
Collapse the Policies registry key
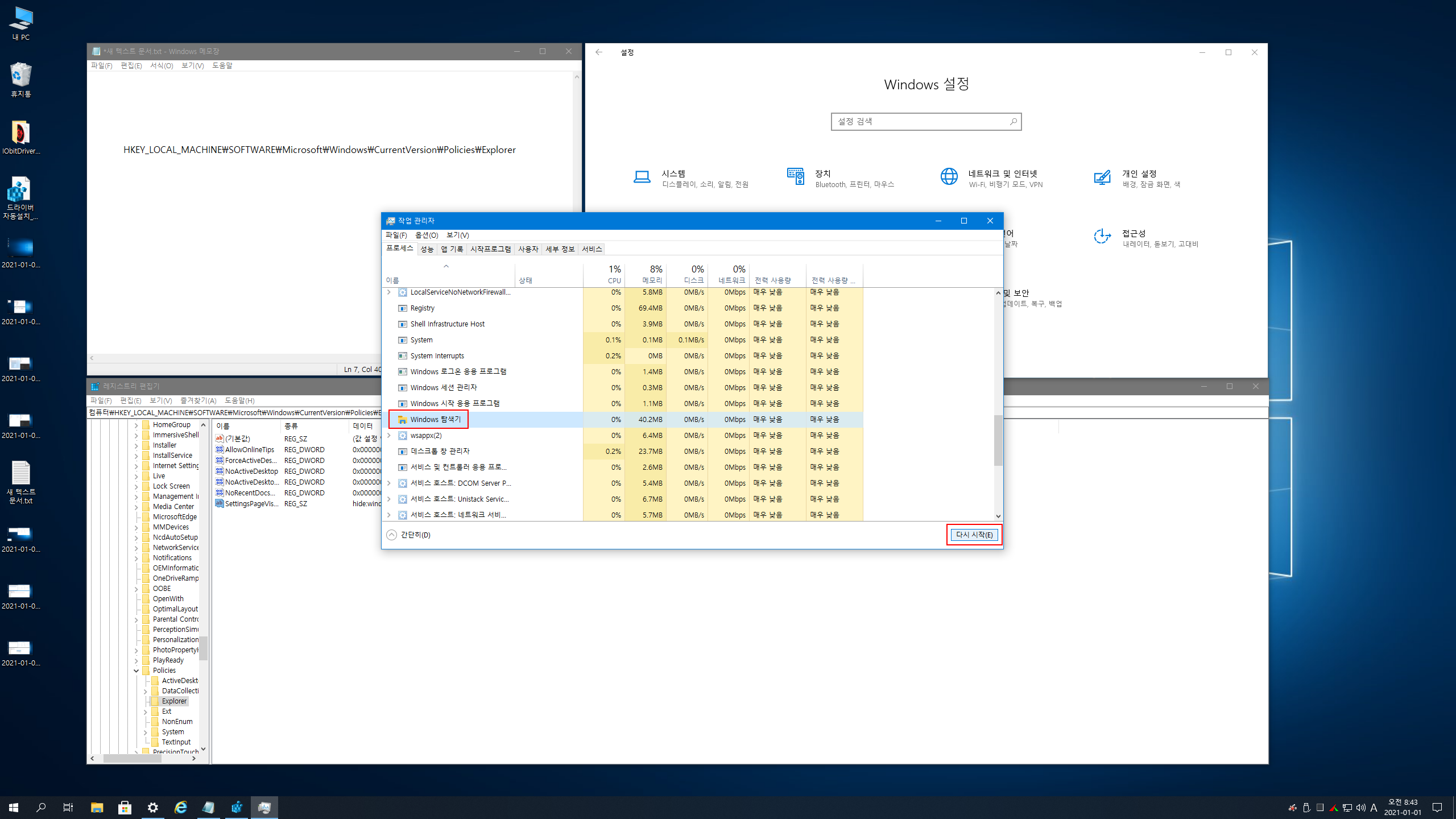[x=136, y=671]
